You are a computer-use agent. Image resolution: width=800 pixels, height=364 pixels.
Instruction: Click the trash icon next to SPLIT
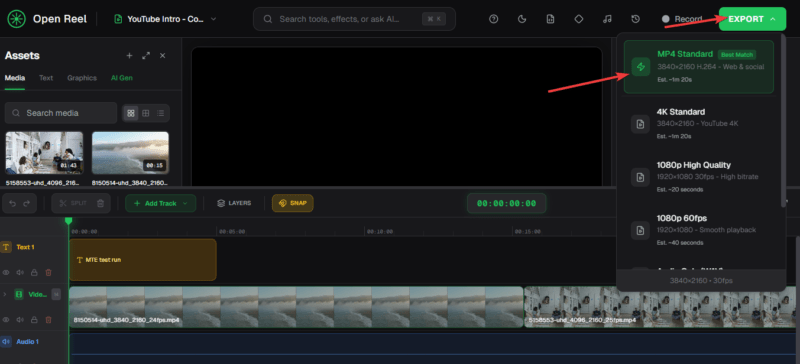101,203
